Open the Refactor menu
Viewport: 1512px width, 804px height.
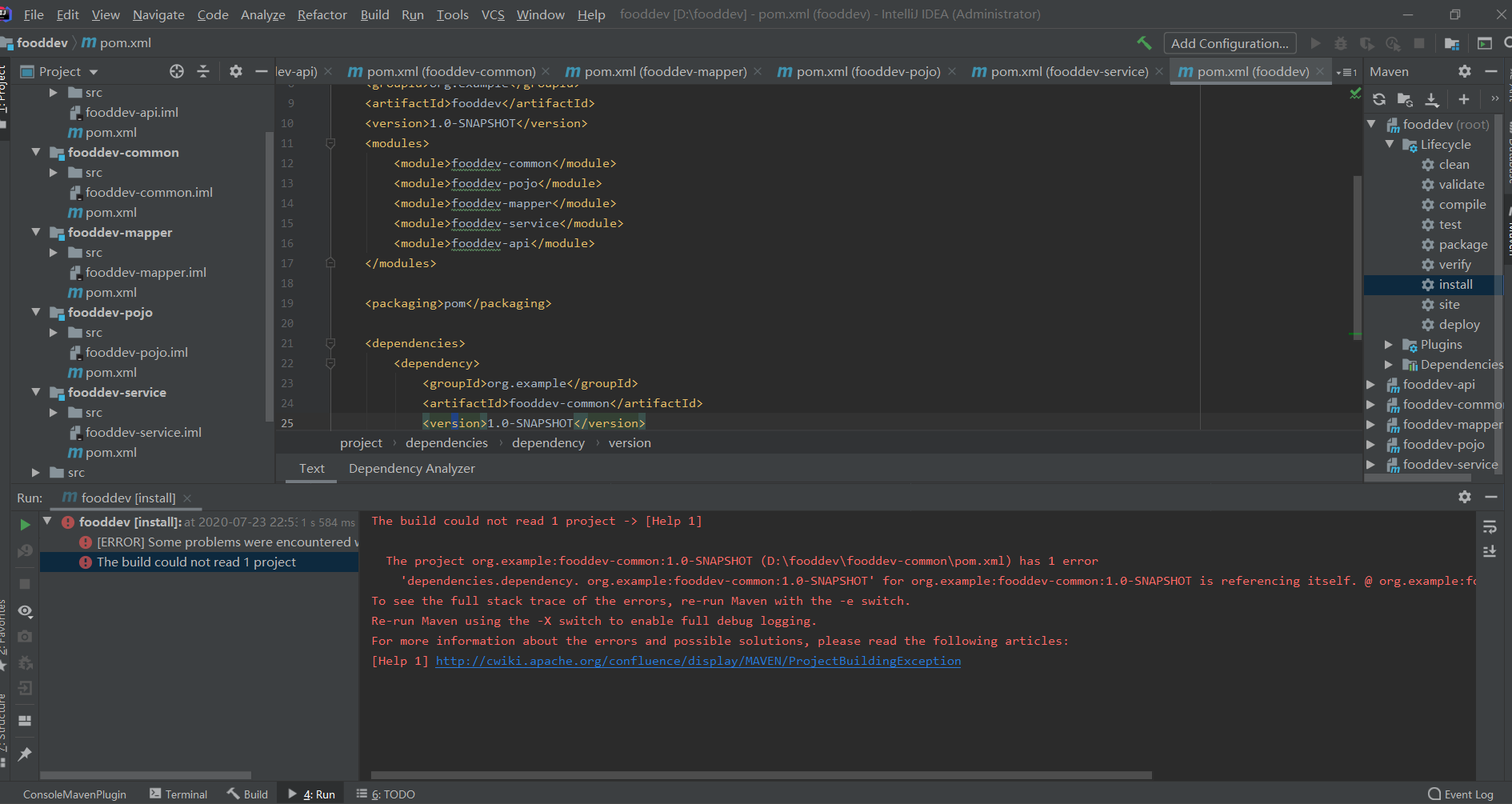[x=322, y=14]
